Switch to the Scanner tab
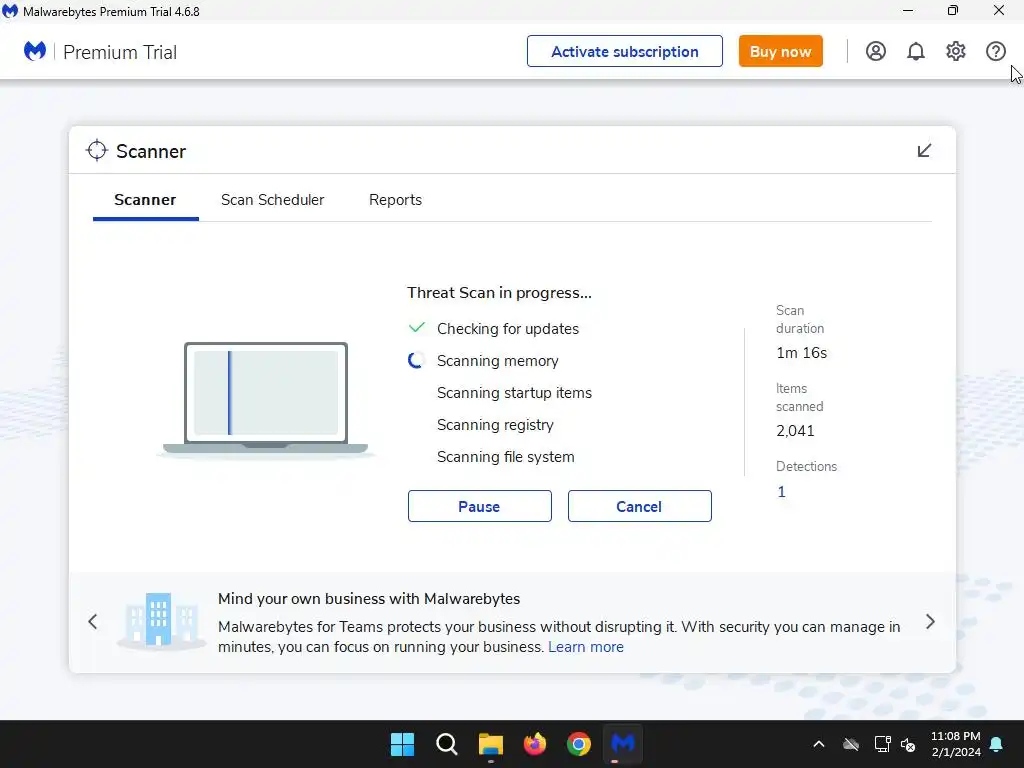The width and height of the screenshot is (1024, 768). coord(145,200)
